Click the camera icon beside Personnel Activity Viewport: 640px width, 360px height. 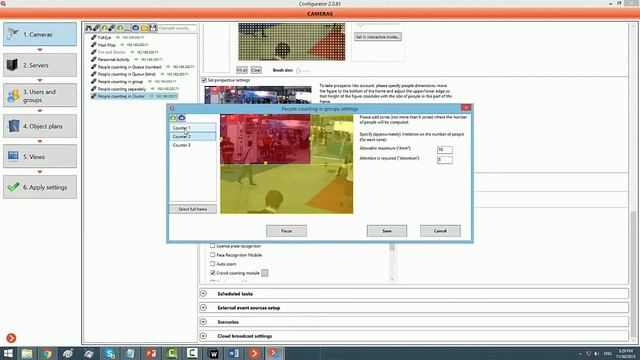click(93, 59)
